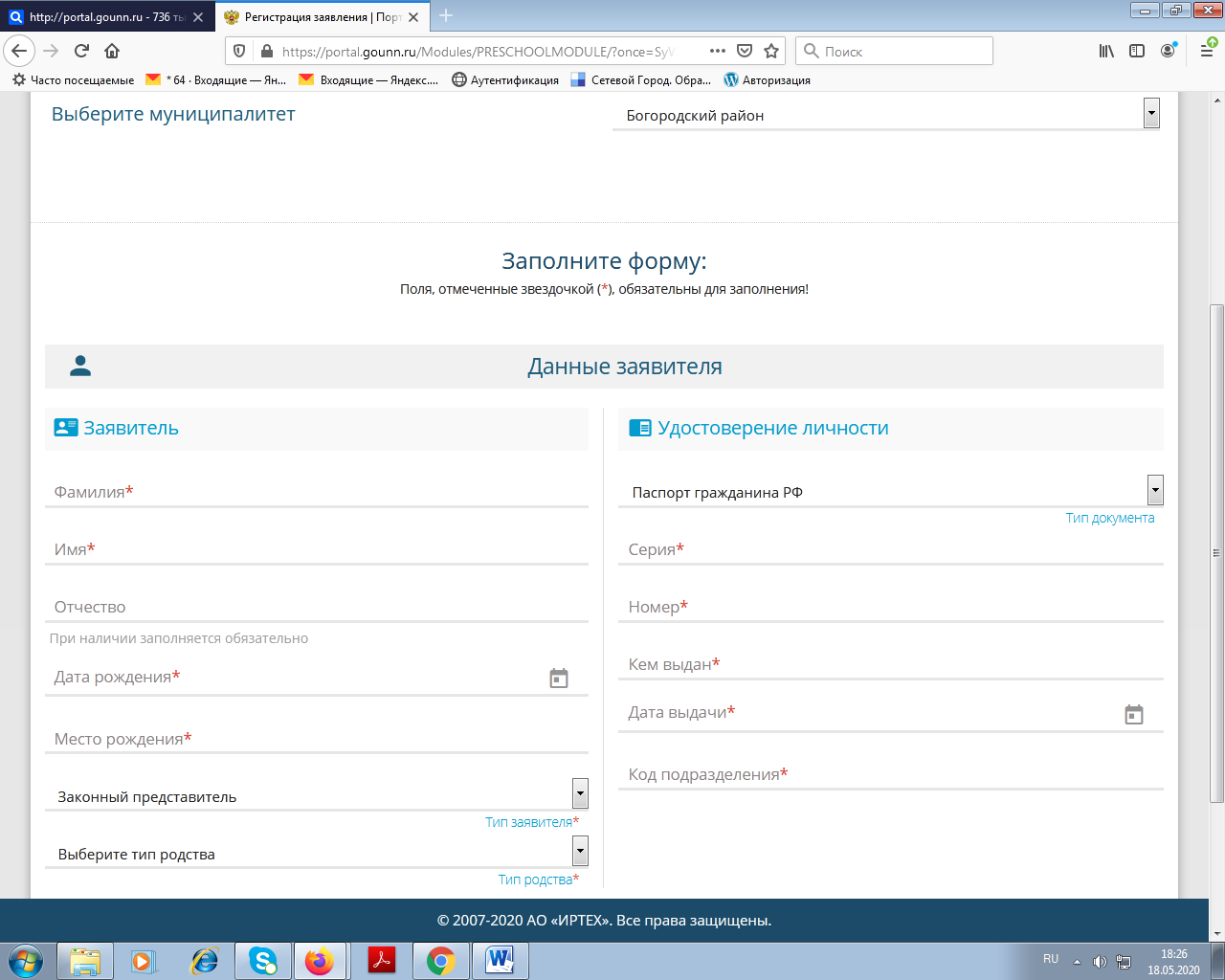This screenshot has width=1225, height=980.
Task: Show hidden tray icons arrow
Action: 1077,962
